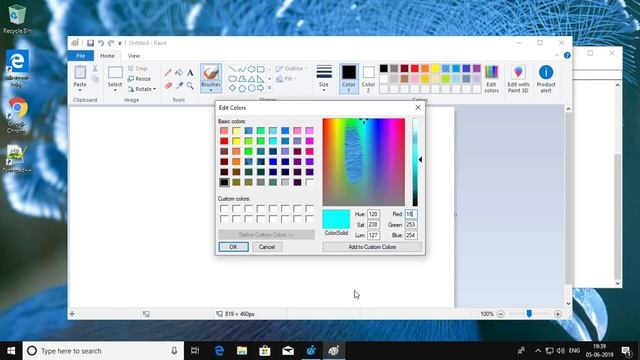Open the Quick Access Toolbar customize arrow

tap(120, 43)
